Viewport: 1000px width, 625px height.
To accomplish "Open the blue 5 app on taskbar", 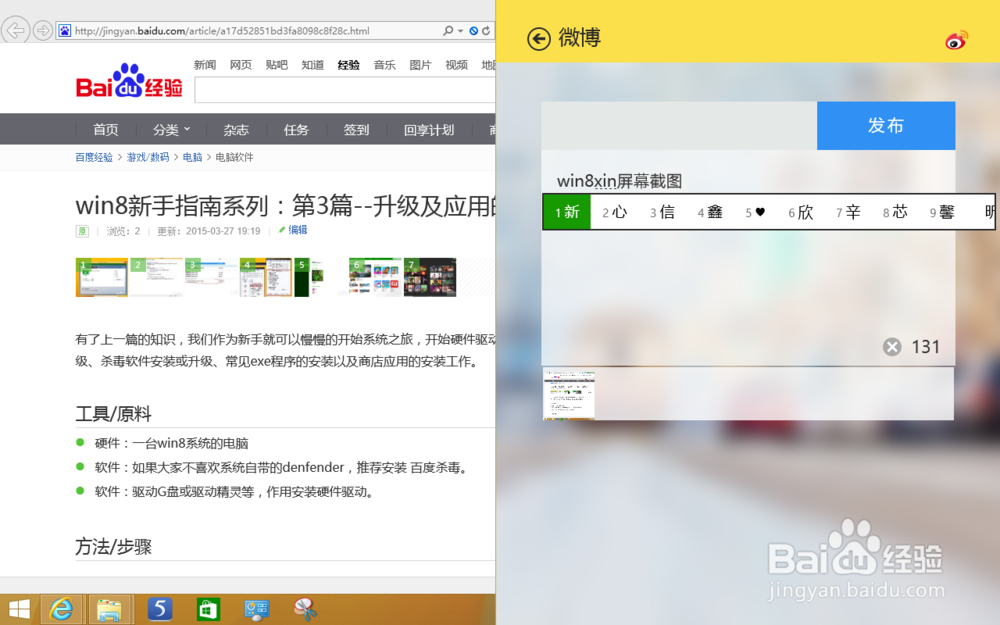I will (x=159, y=609).
